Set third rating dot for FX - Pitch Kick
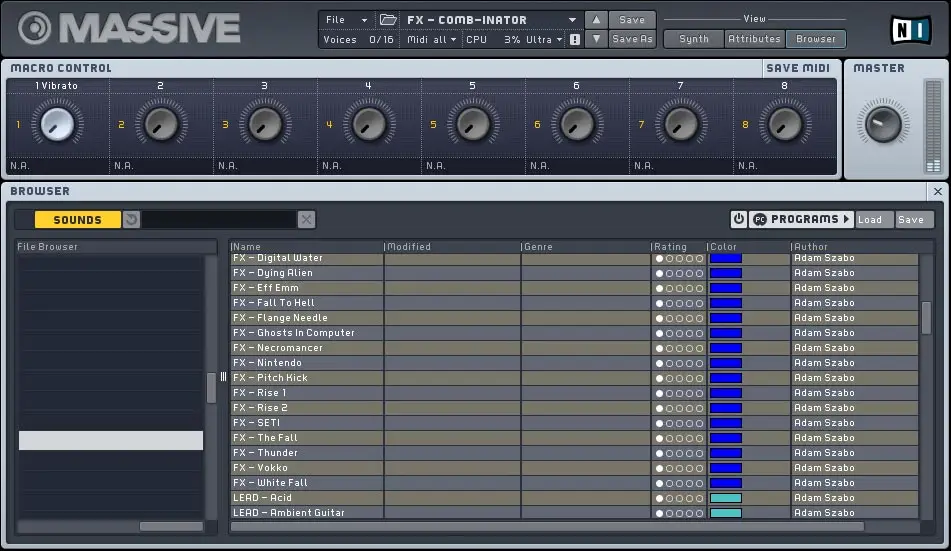Screen dimensions: 951x551 pyautogui.click(x=679, y=378)
